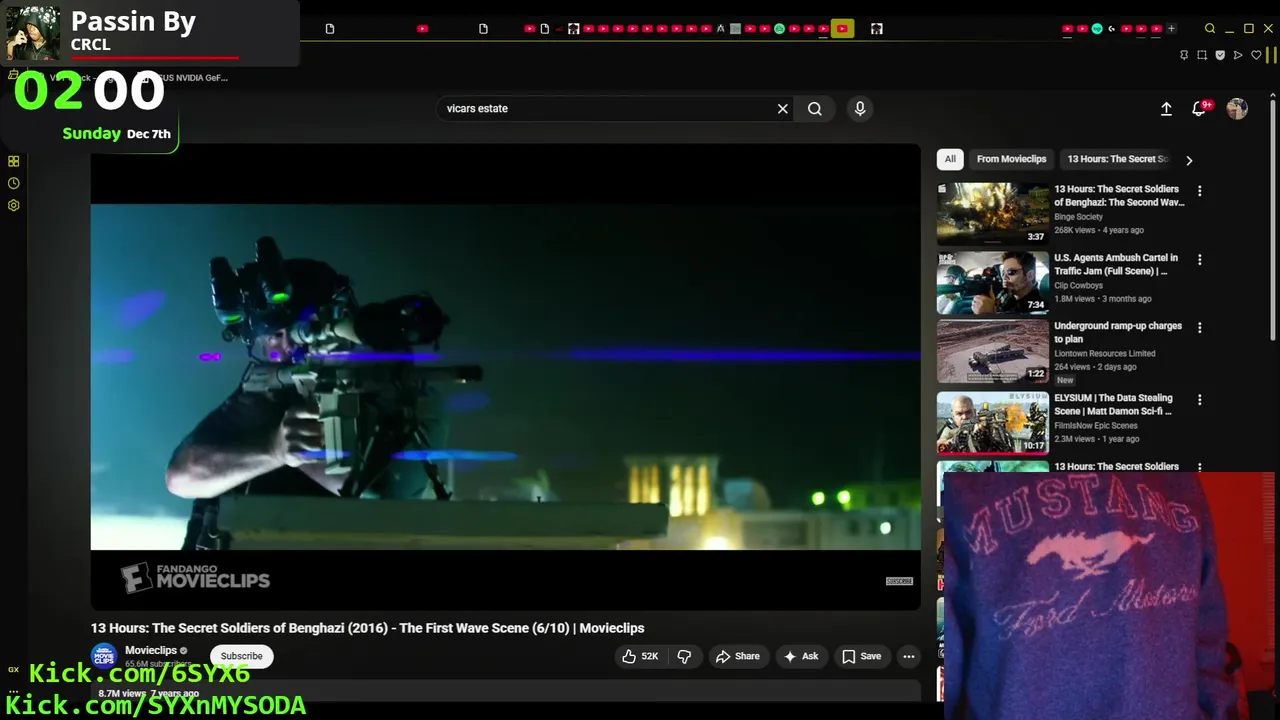Open the title 'U.S. Agents Ambush Cartel in Traffic Jam'
1280x720 pixels.
(1116, 265)
